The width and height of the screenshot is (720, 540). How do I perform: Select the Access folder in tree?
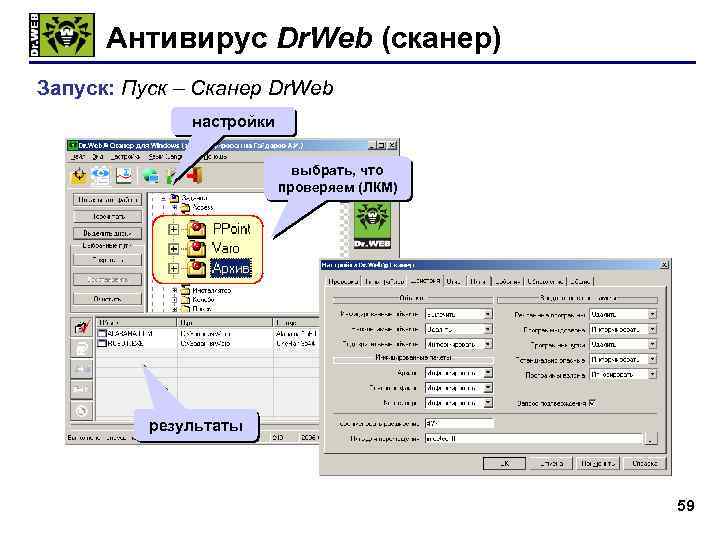coord(202,208)
